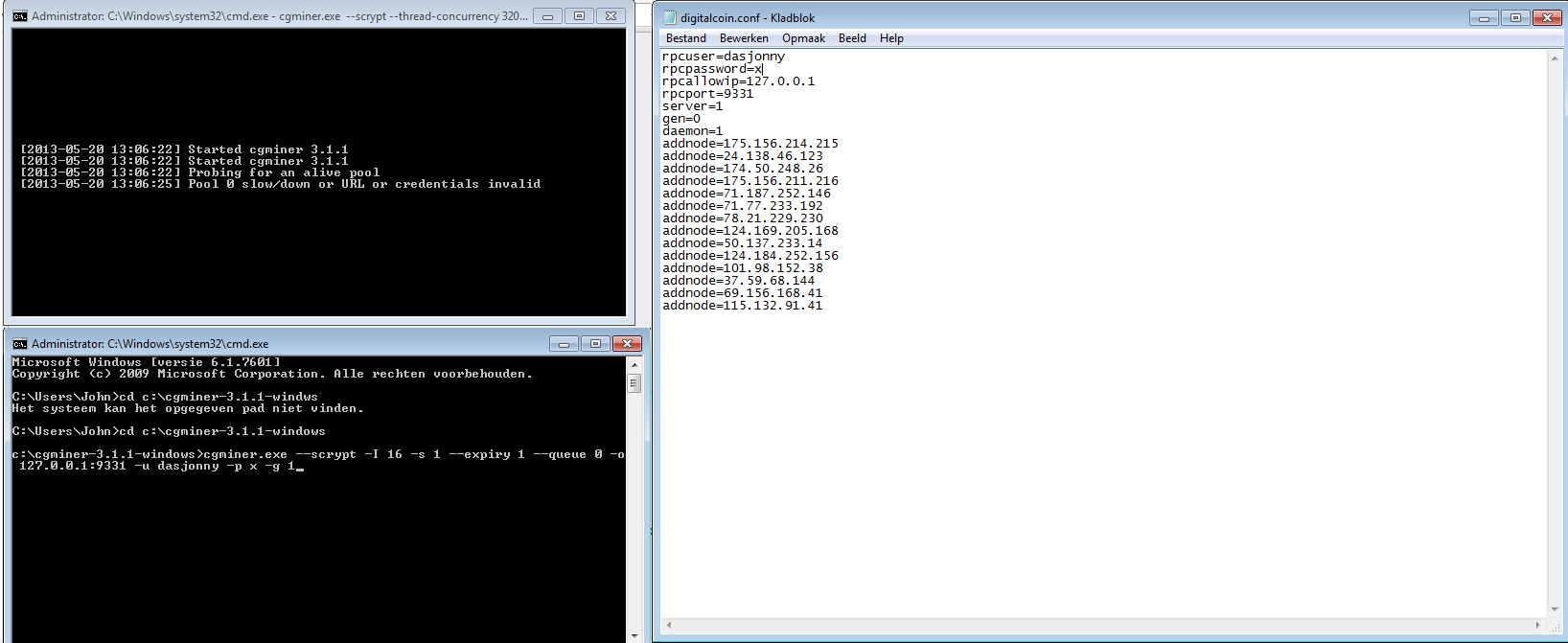Open the Bewerken menu in Kladblok
The image size is (1568, 643).
tap(744, 38)
